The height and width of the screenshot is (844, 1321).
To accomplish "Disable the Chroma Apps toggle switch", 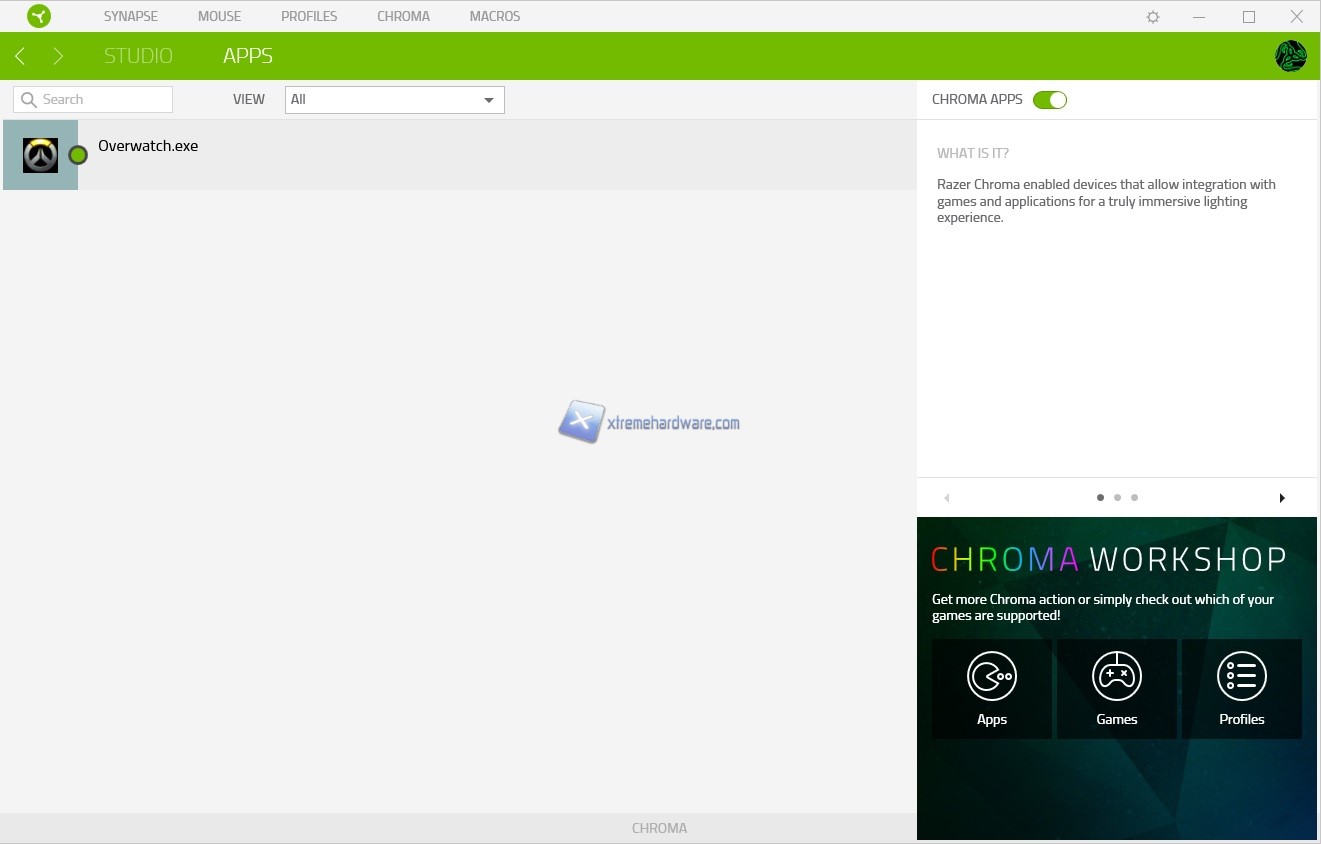I will [1049, 100].
